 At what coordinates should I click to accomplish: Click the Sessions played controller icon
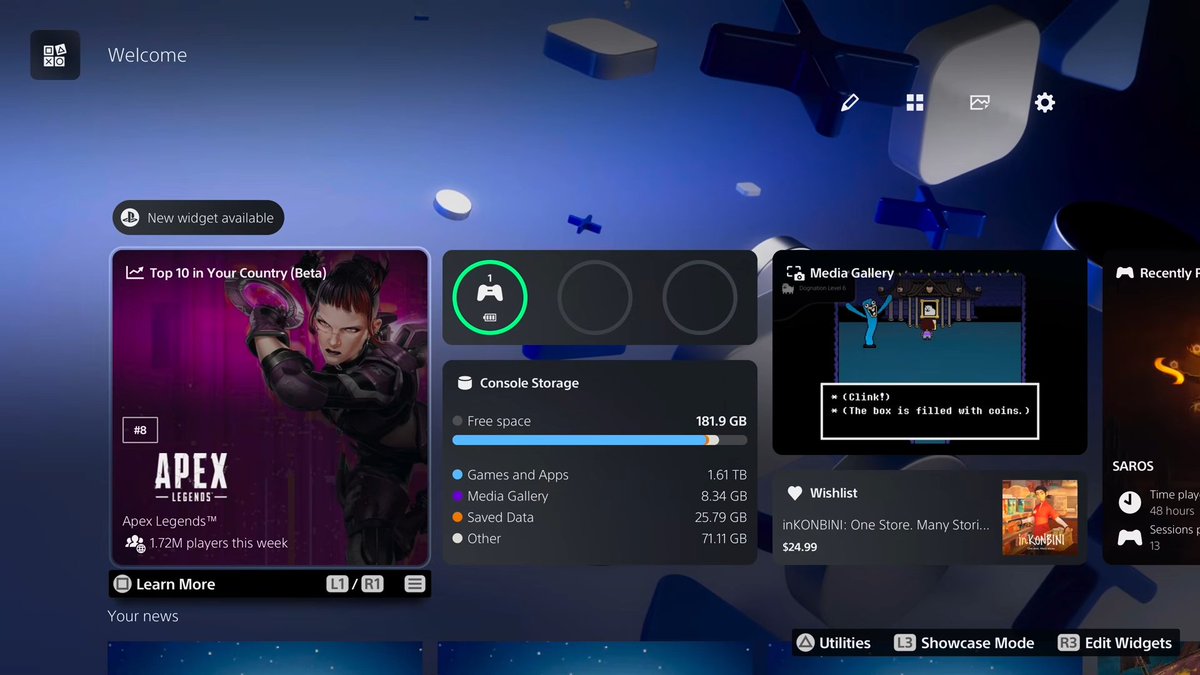[x=1129, y=538]
